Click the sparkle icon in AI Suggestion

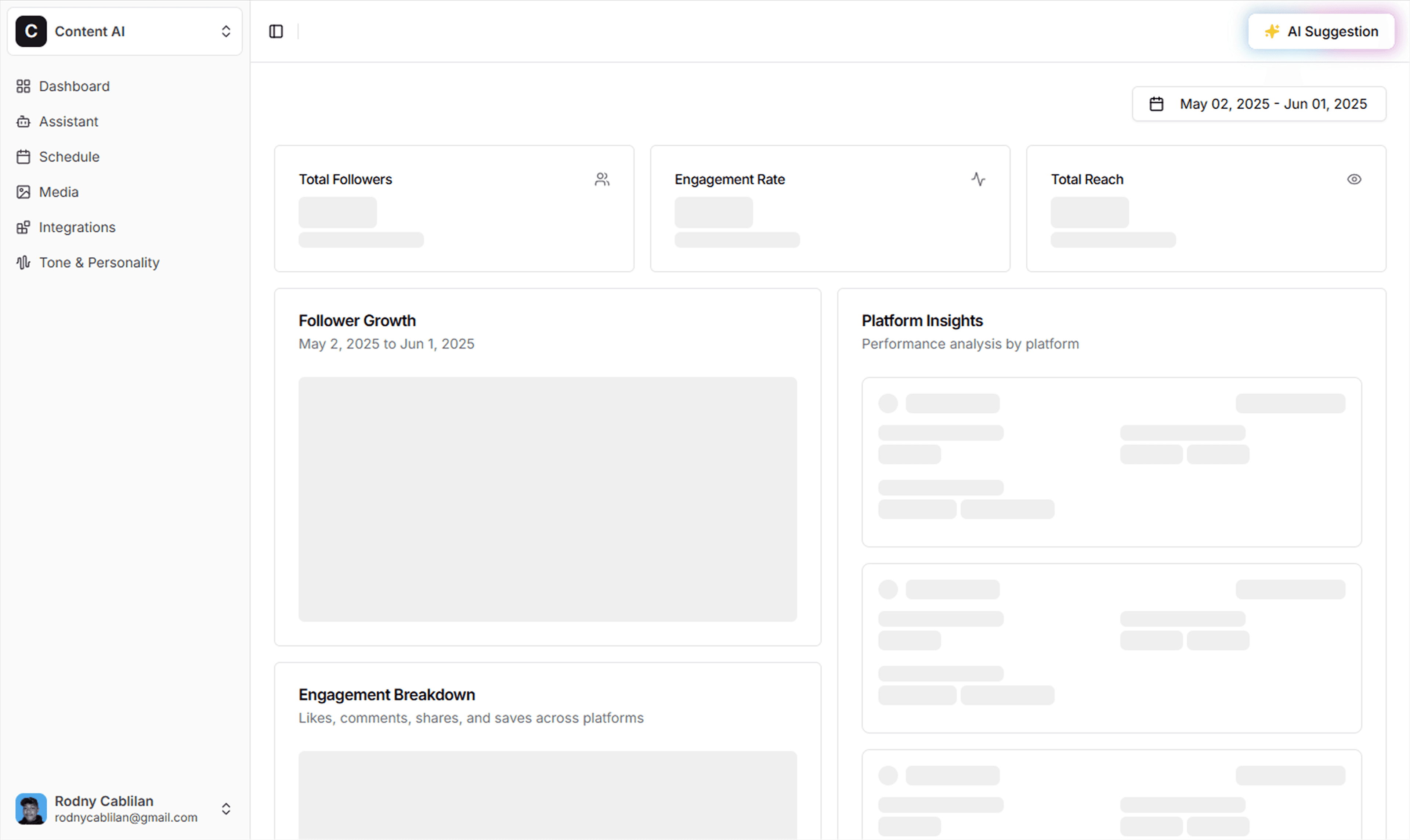click(x=1271, y=31)
